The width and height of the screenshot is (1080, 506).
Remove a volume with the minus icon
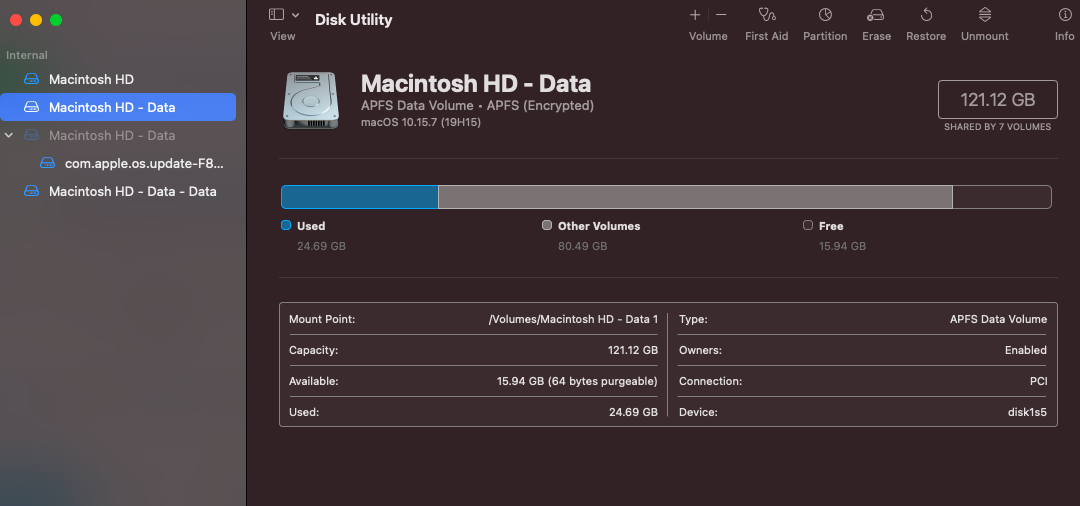coord(721,14)
